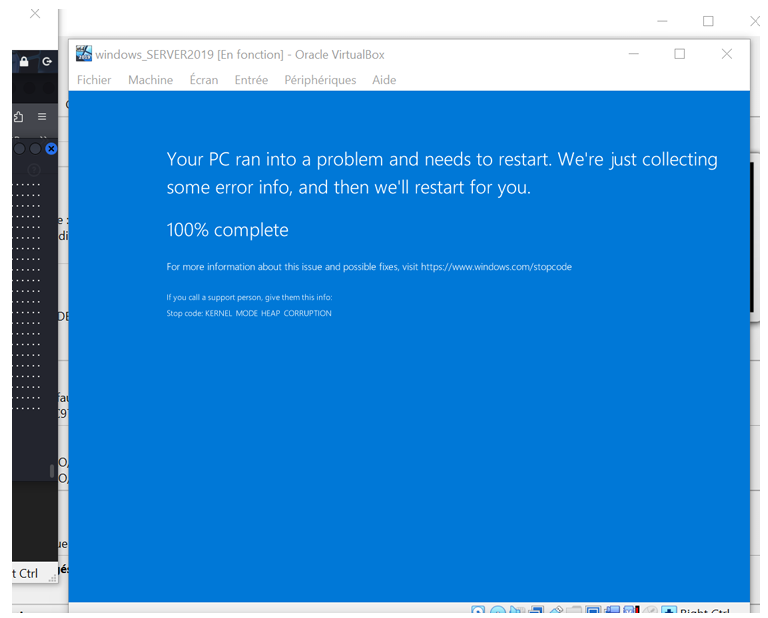Viewport: 768px width, 618px height.
Task: Open the Périphériques menu
Action: click(320, 80)
